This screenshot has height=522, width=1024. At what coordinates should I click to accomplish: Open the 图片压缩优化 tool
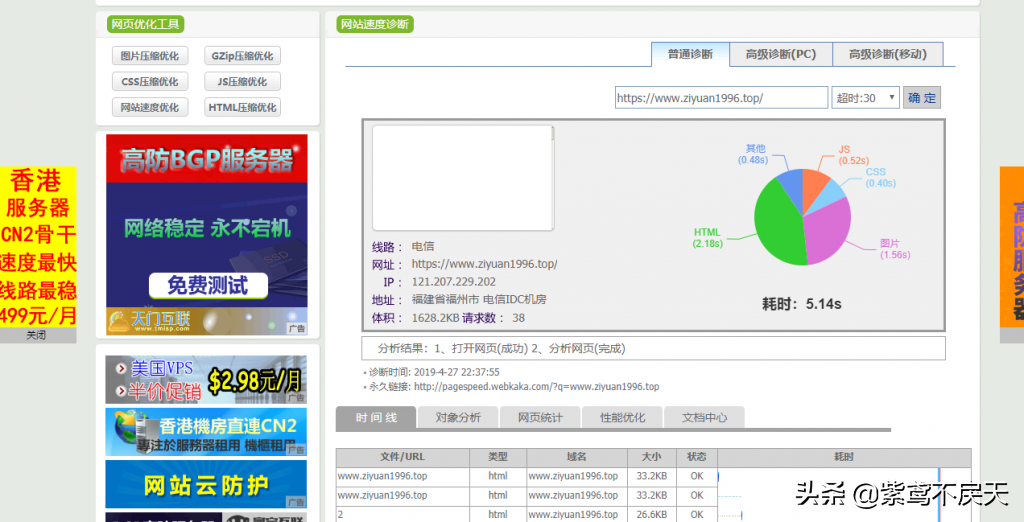pos(150,56)
